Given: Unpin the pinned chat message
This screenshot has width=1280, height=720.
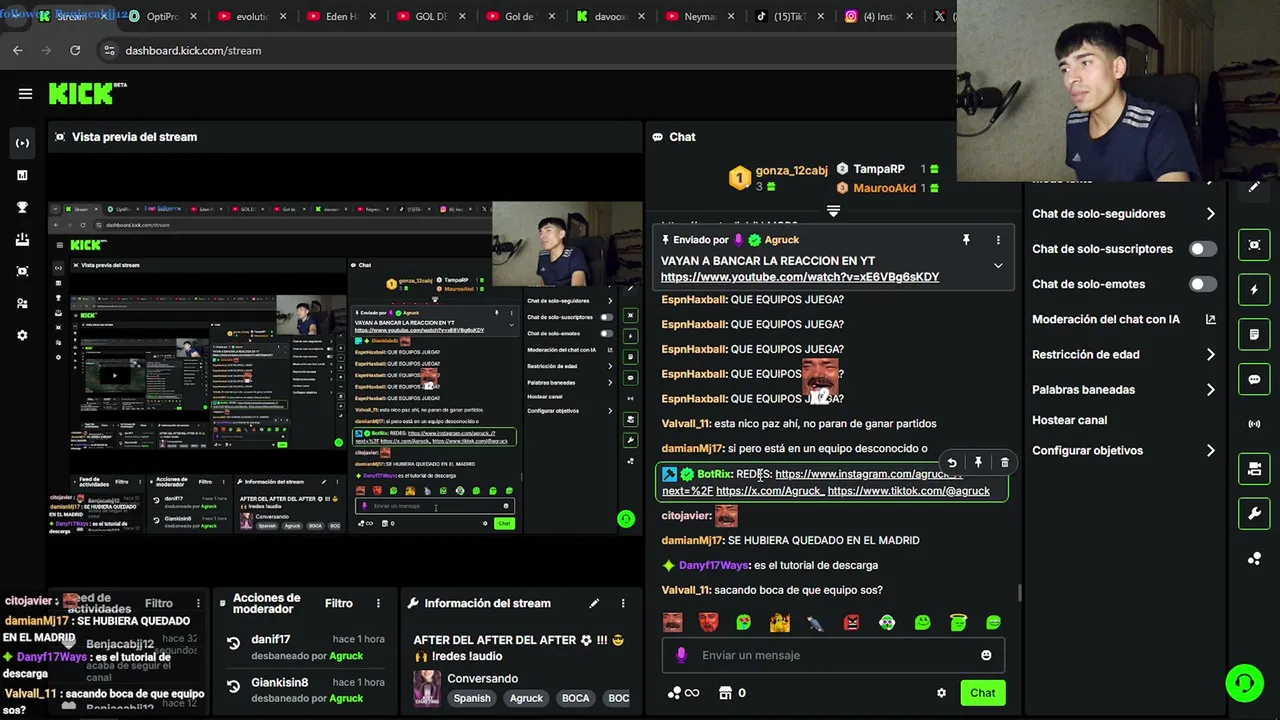Looking at the screenshot, I should (x=966, y=240).
